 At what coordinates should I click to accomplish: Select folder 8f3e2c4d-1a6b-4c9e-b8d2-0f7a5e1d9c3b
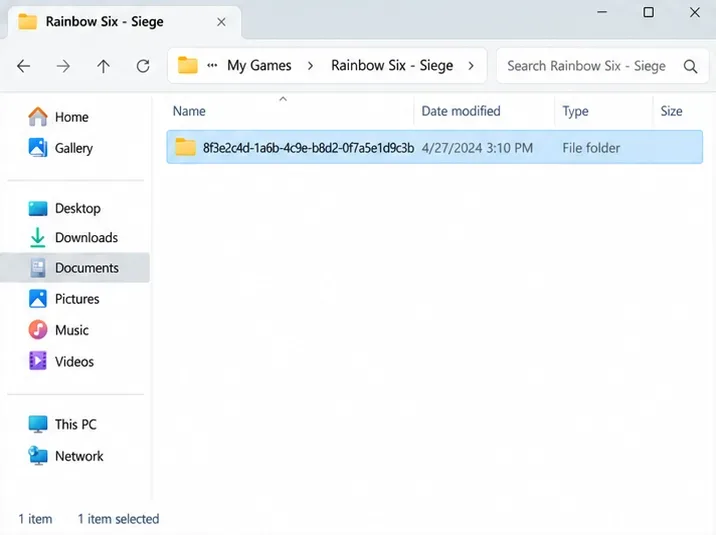coord(434,147)
